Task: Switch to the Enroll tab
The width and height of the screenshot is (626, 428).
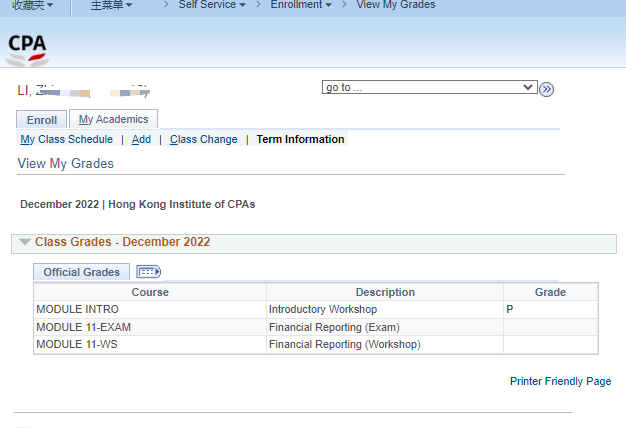Action: pos(42,120)
